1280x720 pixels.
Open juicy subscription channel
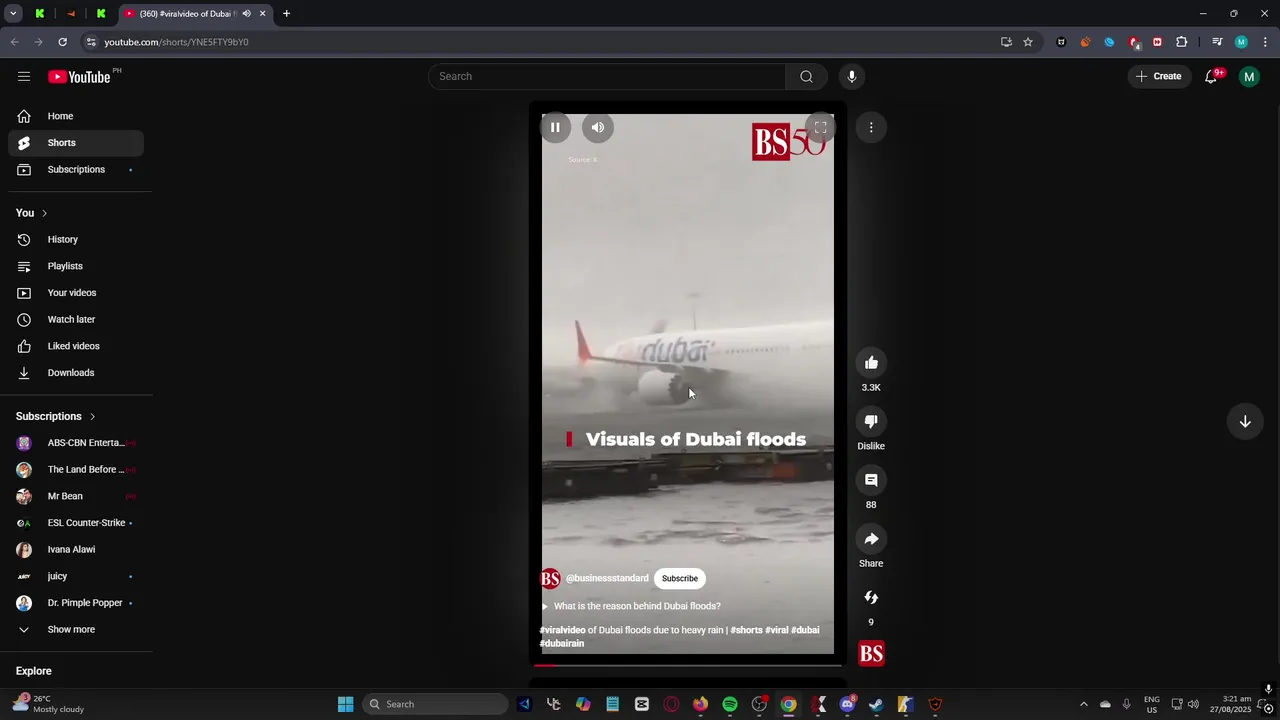(76, 576)
